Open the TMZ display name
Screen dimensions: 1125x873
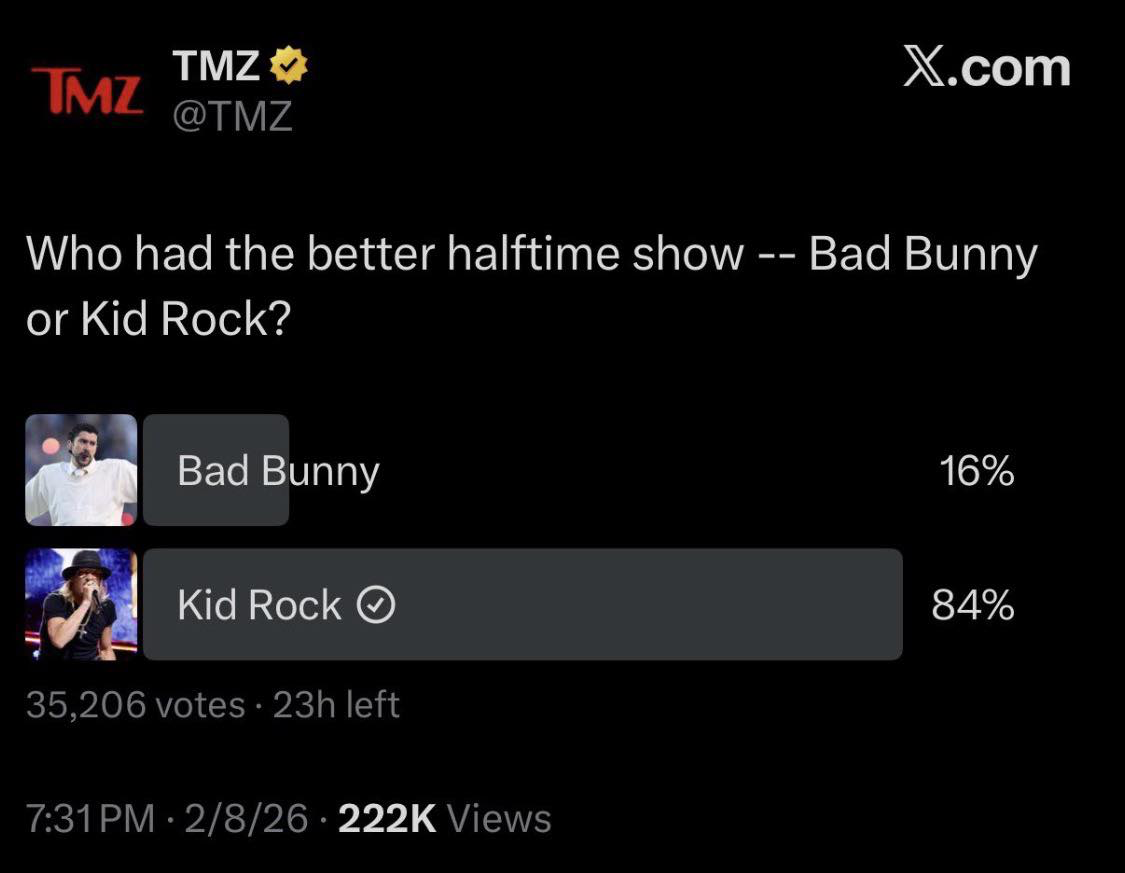(217, 66)
